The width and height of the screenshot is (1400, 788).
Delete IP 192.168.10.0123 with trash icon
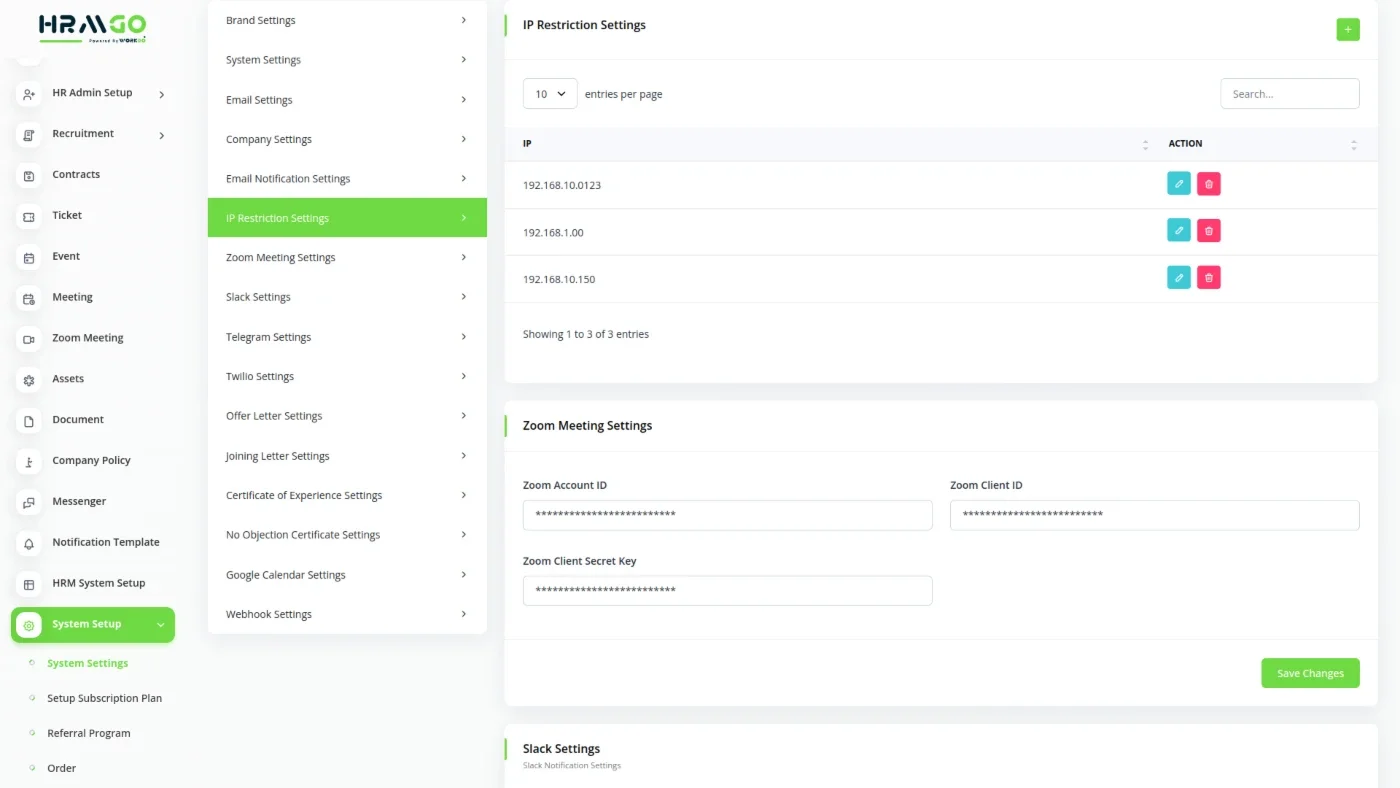[1209, 184]
